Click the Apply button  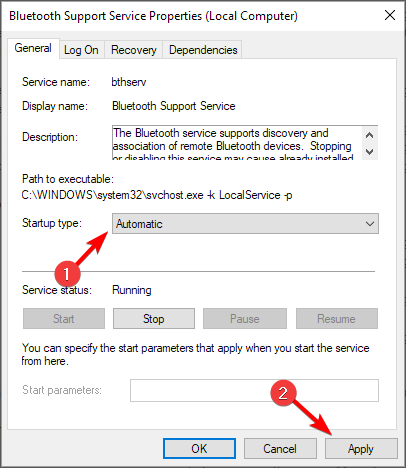pyautogui.click(x=361, y=449)
